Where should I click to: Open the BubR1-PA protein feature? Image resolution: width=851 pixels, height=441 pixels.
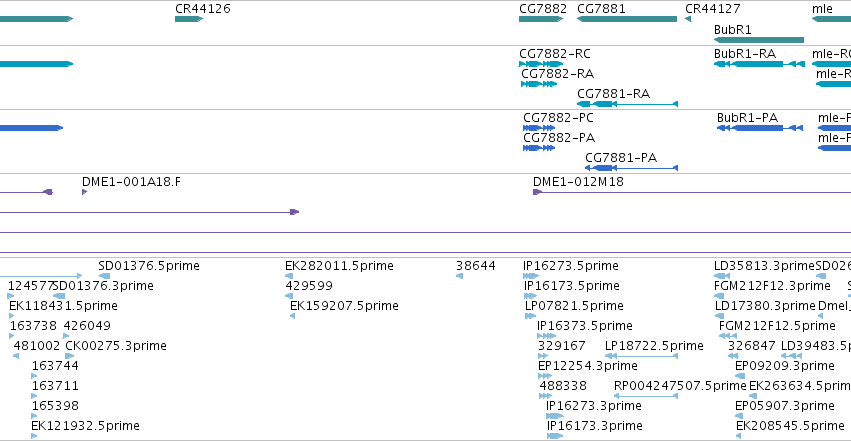(760, 128)
